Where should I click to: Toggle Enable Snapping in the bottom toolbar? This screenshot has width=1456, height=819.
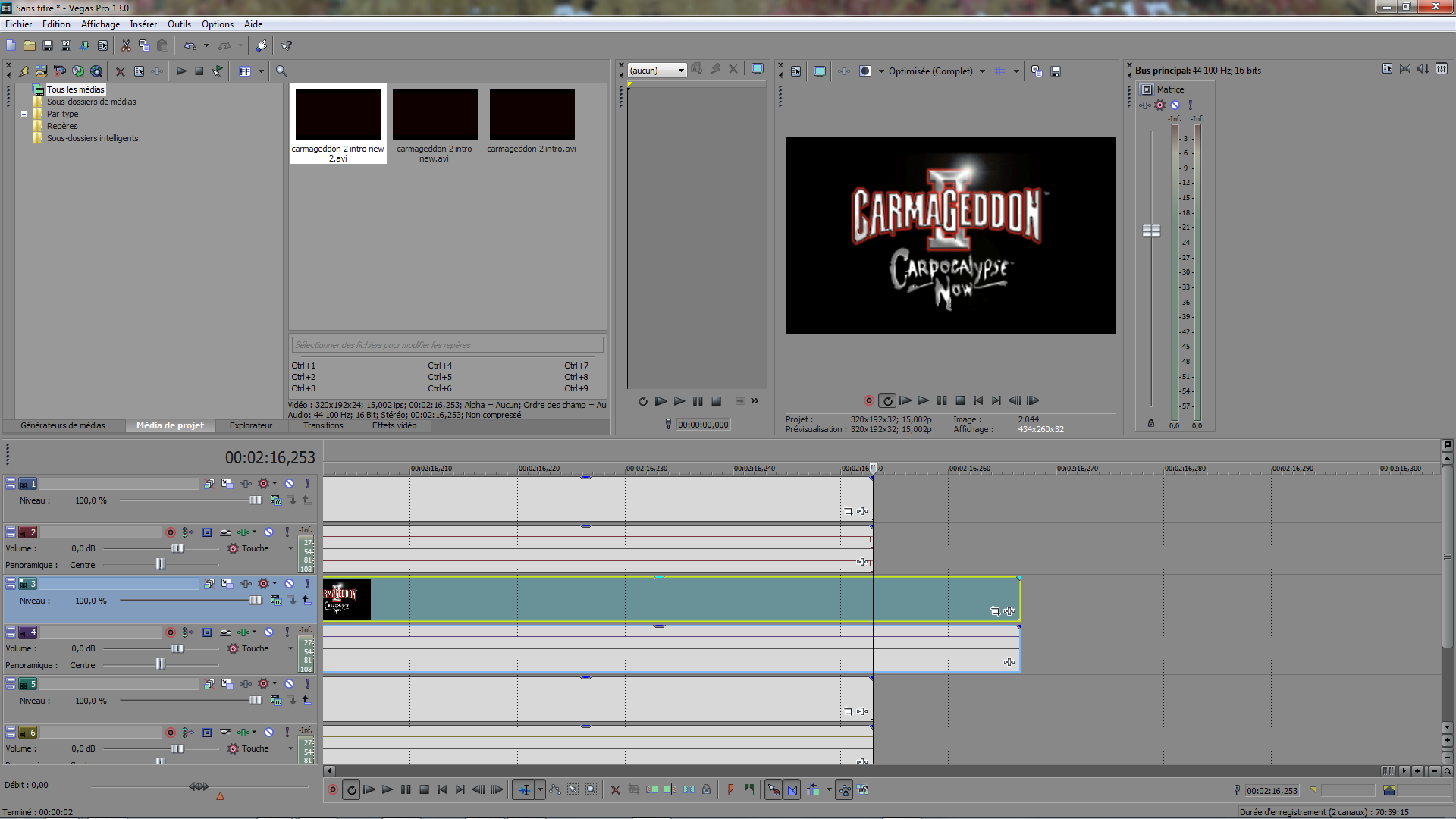[773, 790]
